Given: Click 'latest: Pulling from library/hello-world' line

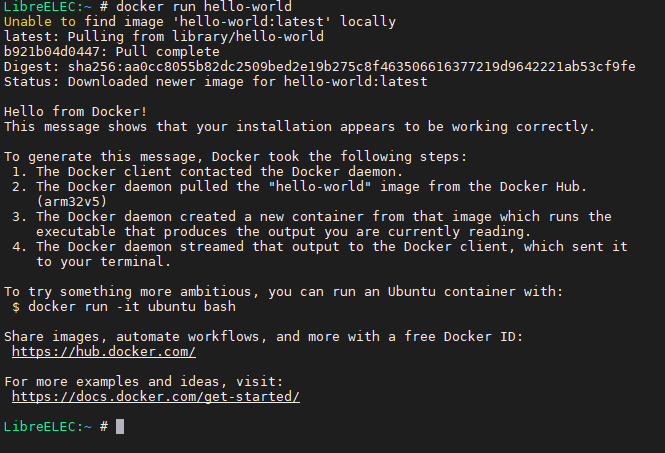Looking at the screenshot, I should pos(164,36).
